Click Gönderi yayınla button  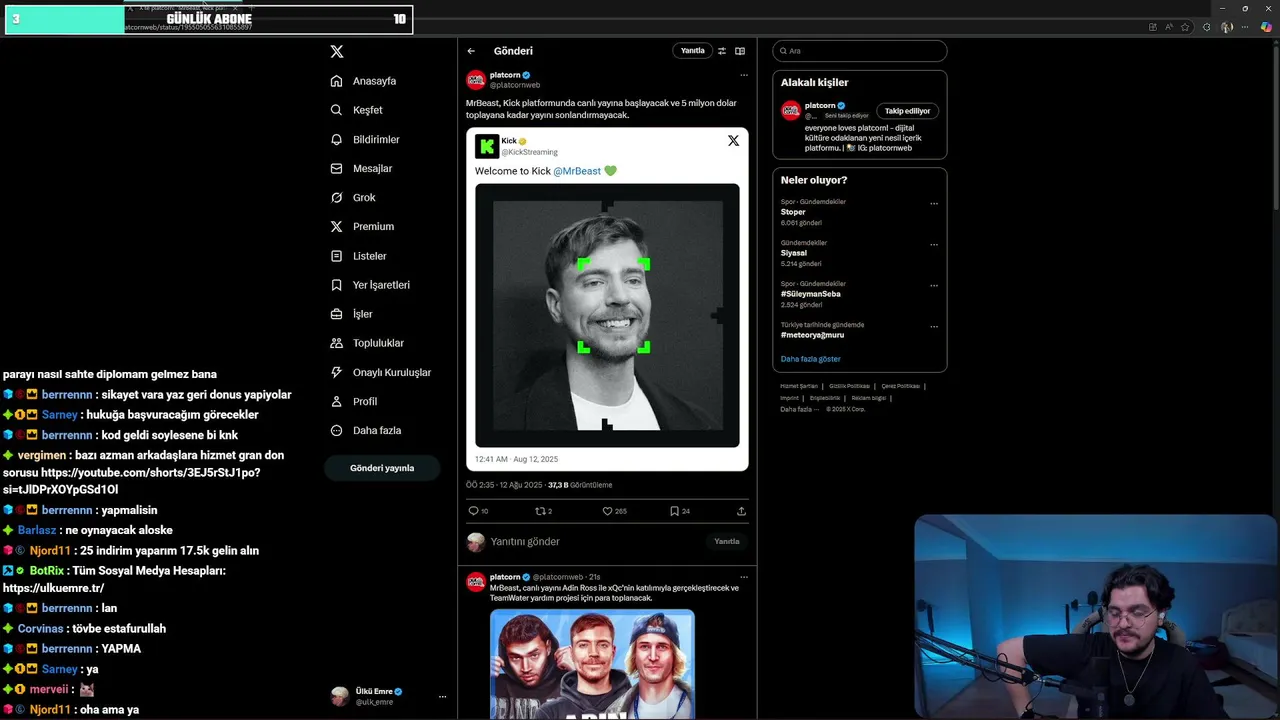point(382,468)
